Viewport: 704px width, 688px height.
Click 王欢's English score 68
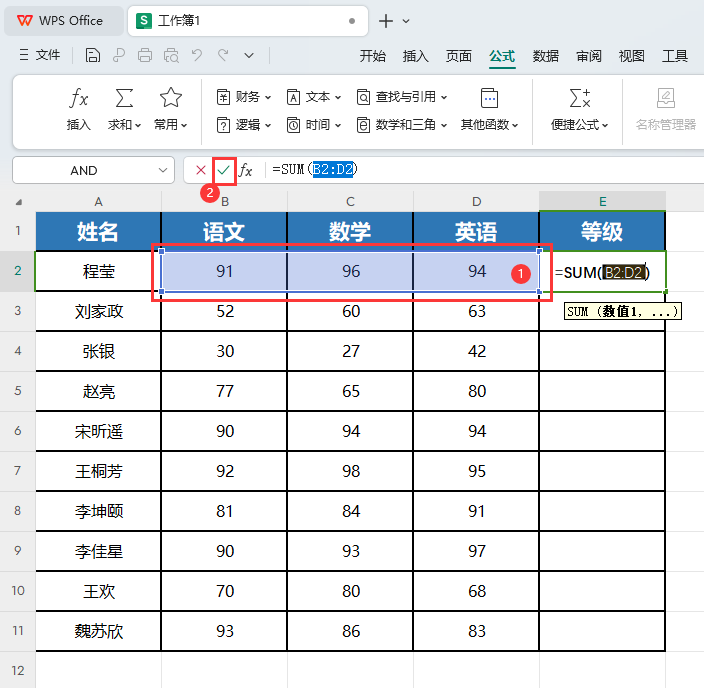click(x=476, y=591)
